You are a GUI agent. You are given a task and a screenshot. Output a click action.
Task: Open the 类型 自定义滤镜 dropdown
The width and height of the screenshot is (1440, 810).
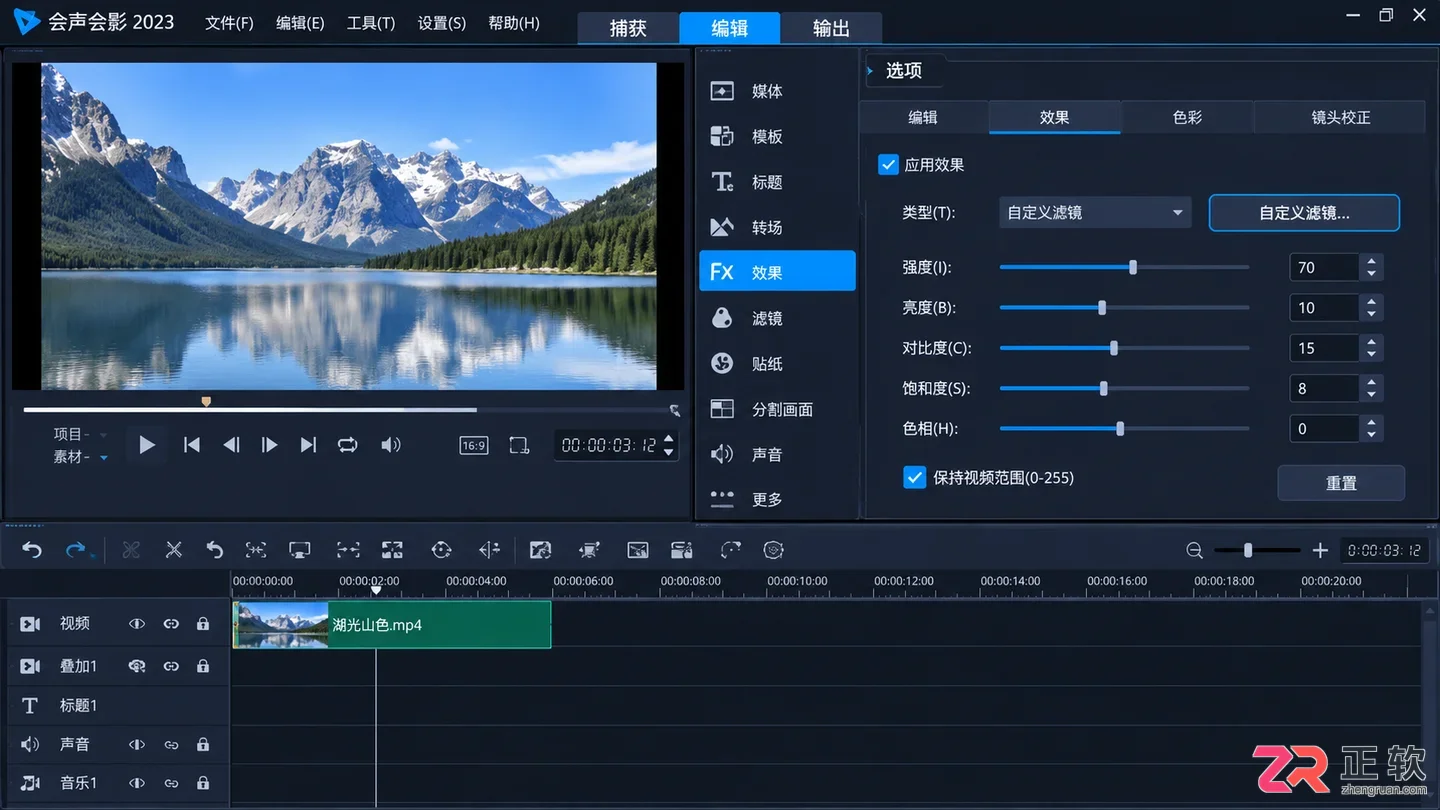point(1095,213)
